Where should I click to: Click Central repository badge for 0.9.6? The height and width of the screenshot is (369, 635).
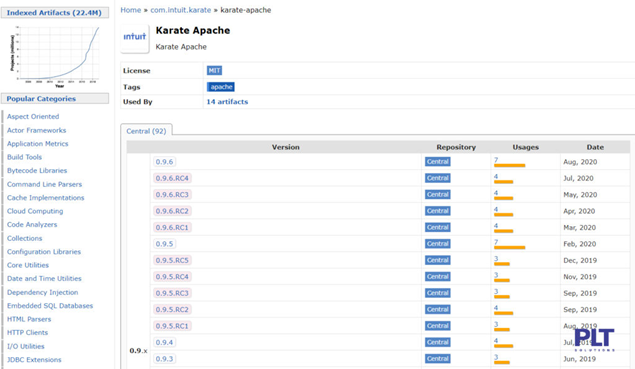tap(437, 162)
